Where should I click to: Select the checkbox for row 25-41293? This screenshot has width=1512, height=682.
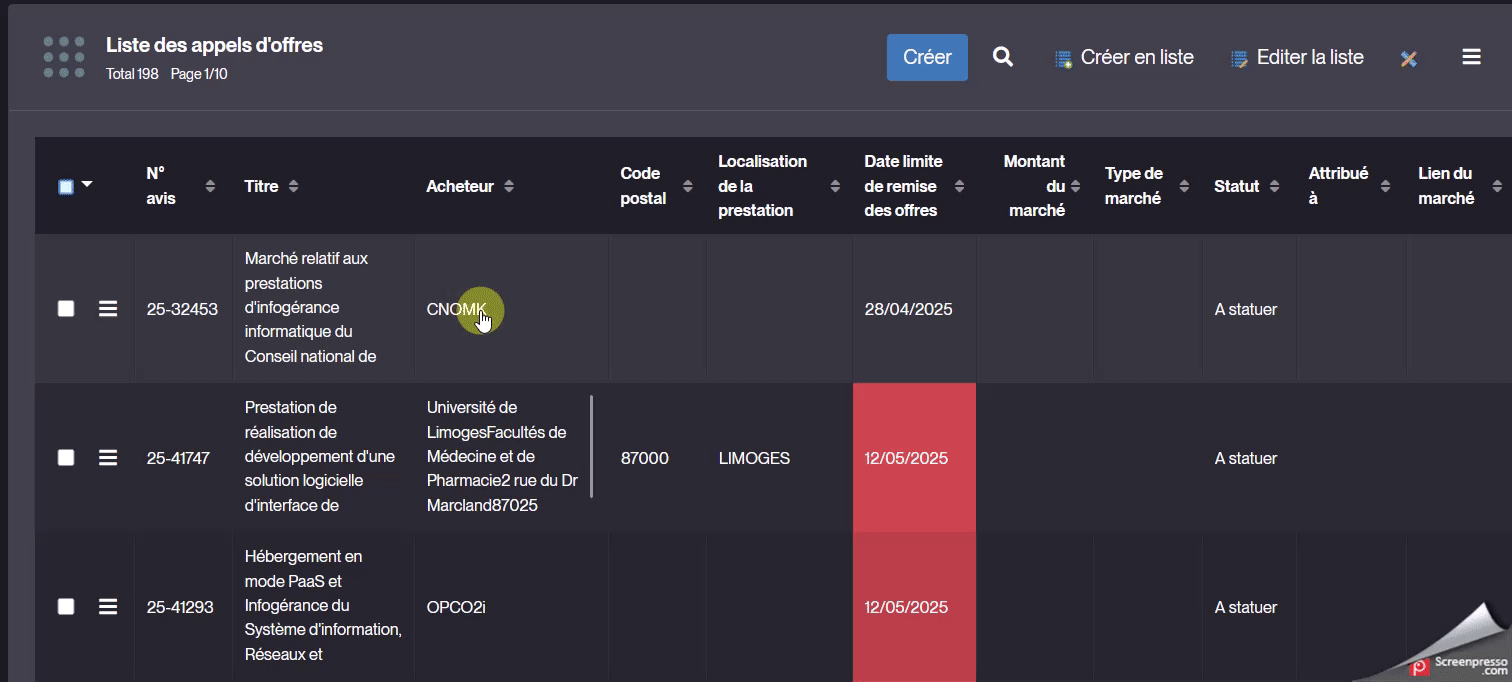(x=66, y=607)
